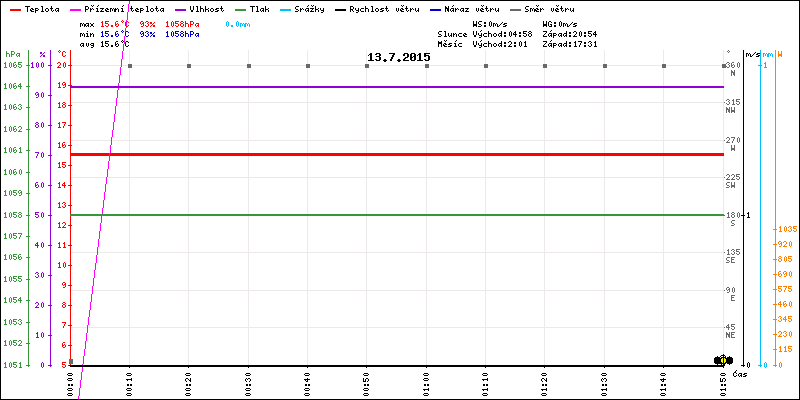Select the Teplota legend label

42,9
